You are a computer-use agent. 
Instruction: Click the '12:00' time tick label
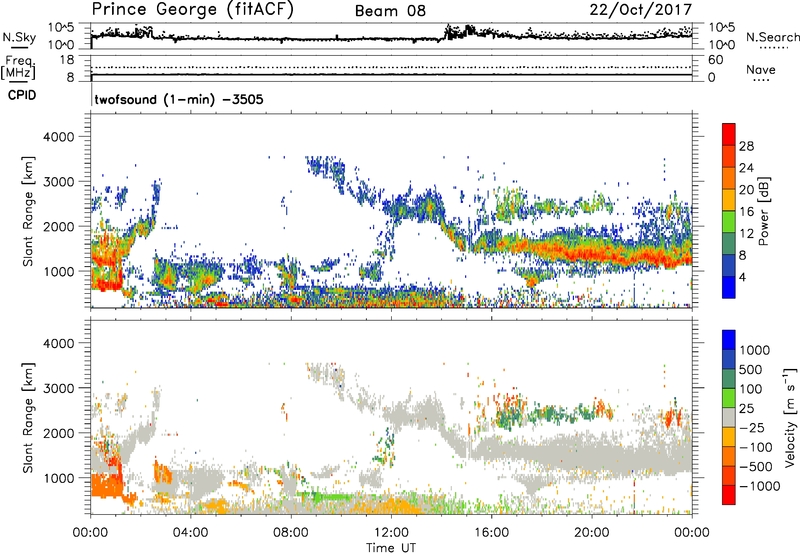(391, 533)
